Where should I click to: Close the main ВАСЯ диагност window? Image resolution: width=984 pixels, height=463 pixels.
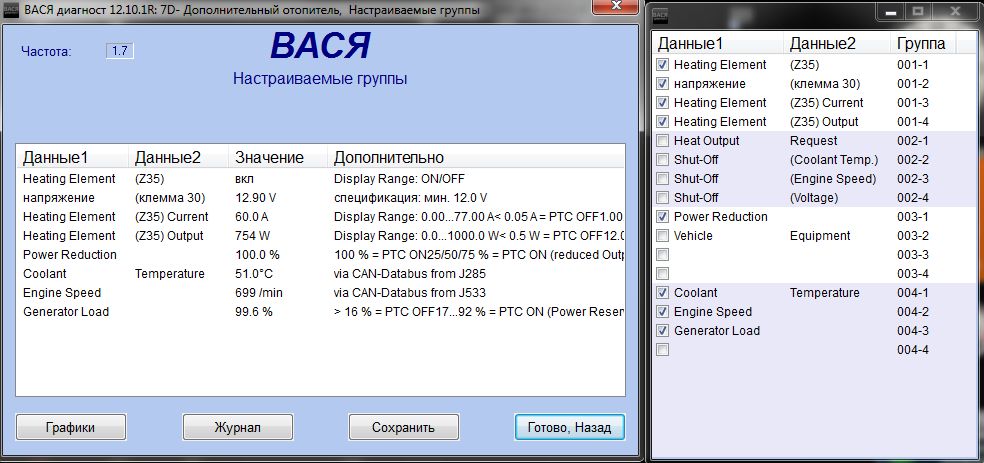[615, 5]
